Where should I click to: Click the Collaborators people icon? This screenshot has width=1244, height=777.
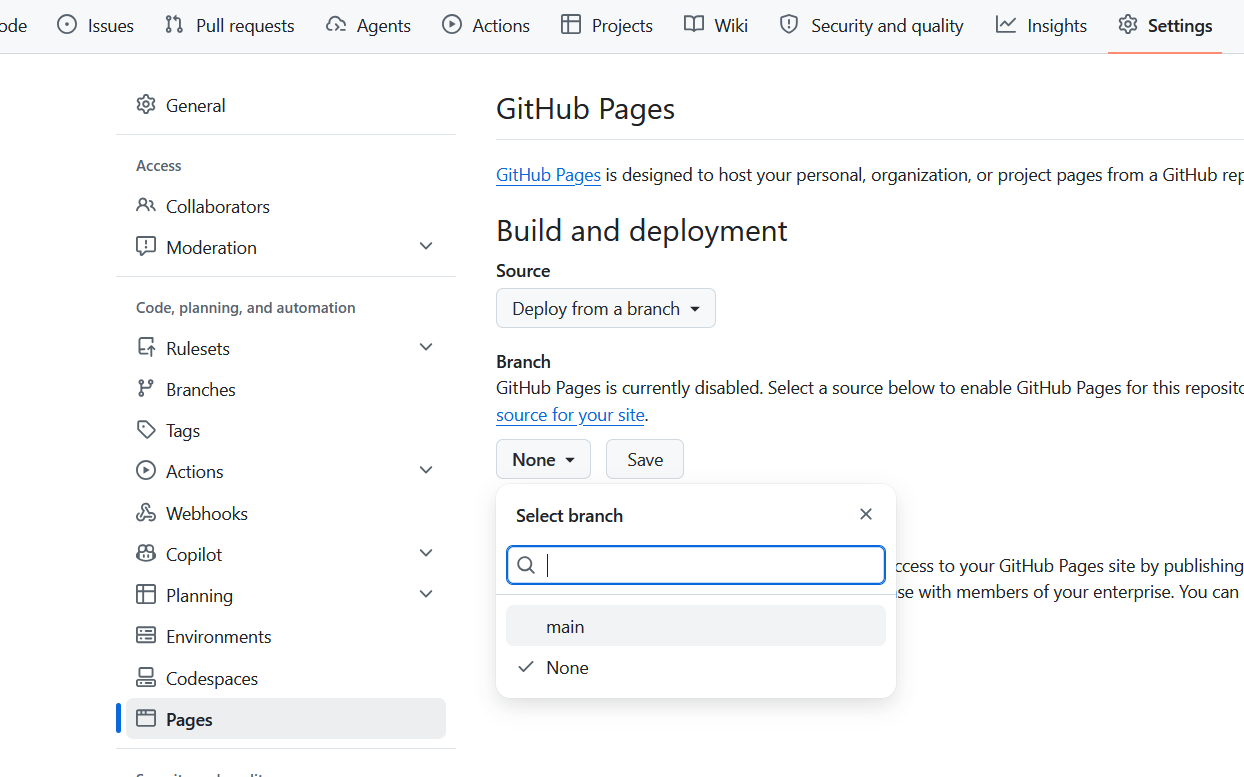tap(146, 205)
